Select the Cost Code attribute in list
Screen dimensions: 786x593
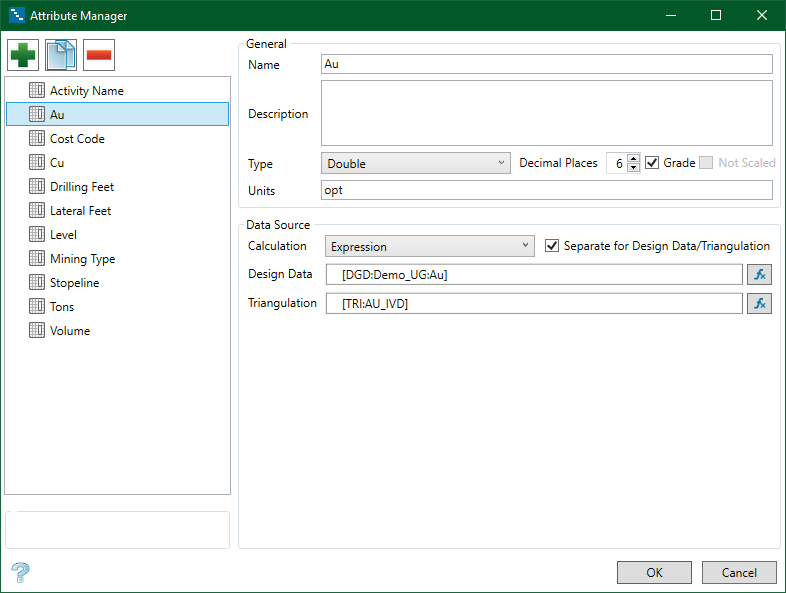77,139
